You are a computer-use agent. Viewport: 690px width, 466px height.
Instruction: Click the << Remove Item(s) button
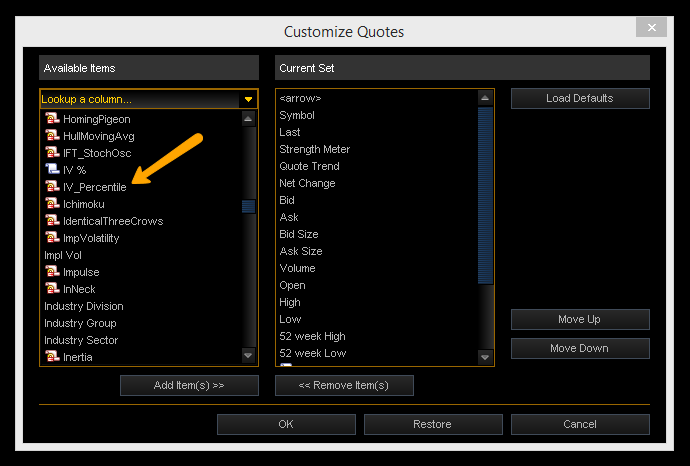tap(344, 385)
